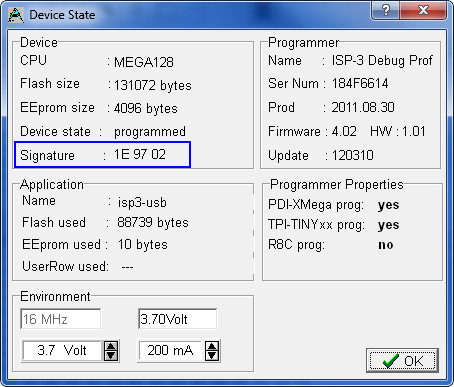The image size is (454, 387).
Task: Click the Firmware version 4.02 text
Action: click(x=344, y=131)
